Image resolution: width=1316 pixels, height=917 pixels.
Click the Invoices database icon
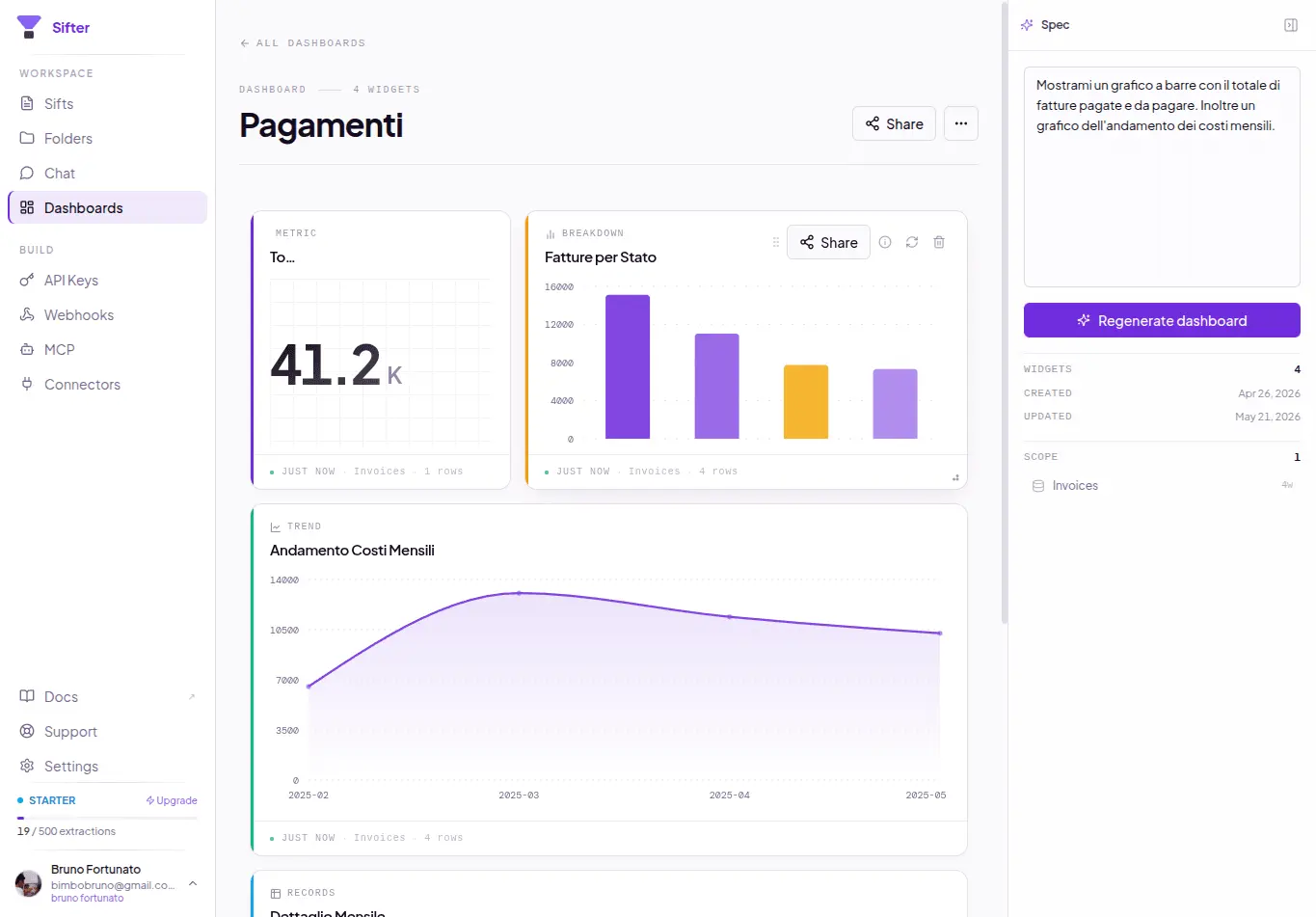[x=1038, y=486]
